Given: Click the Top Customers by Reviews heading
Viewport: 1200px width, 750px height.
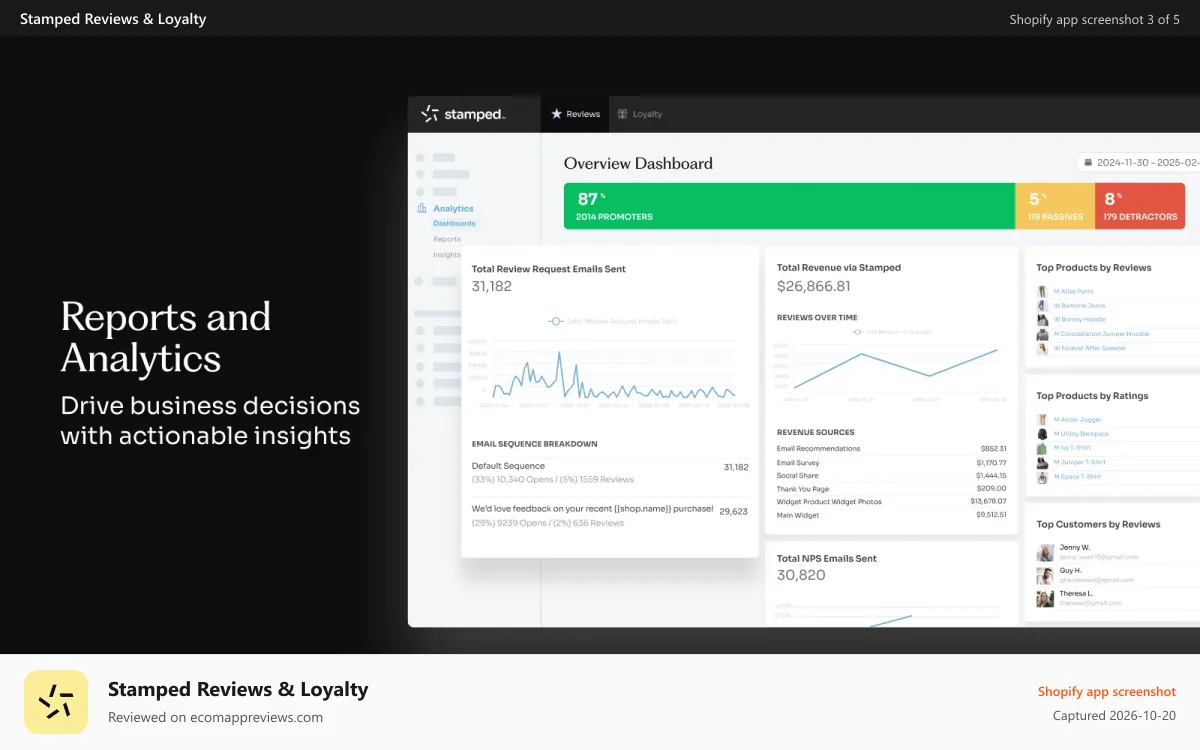Looking at the screenshot, I should click(1098, 524).
